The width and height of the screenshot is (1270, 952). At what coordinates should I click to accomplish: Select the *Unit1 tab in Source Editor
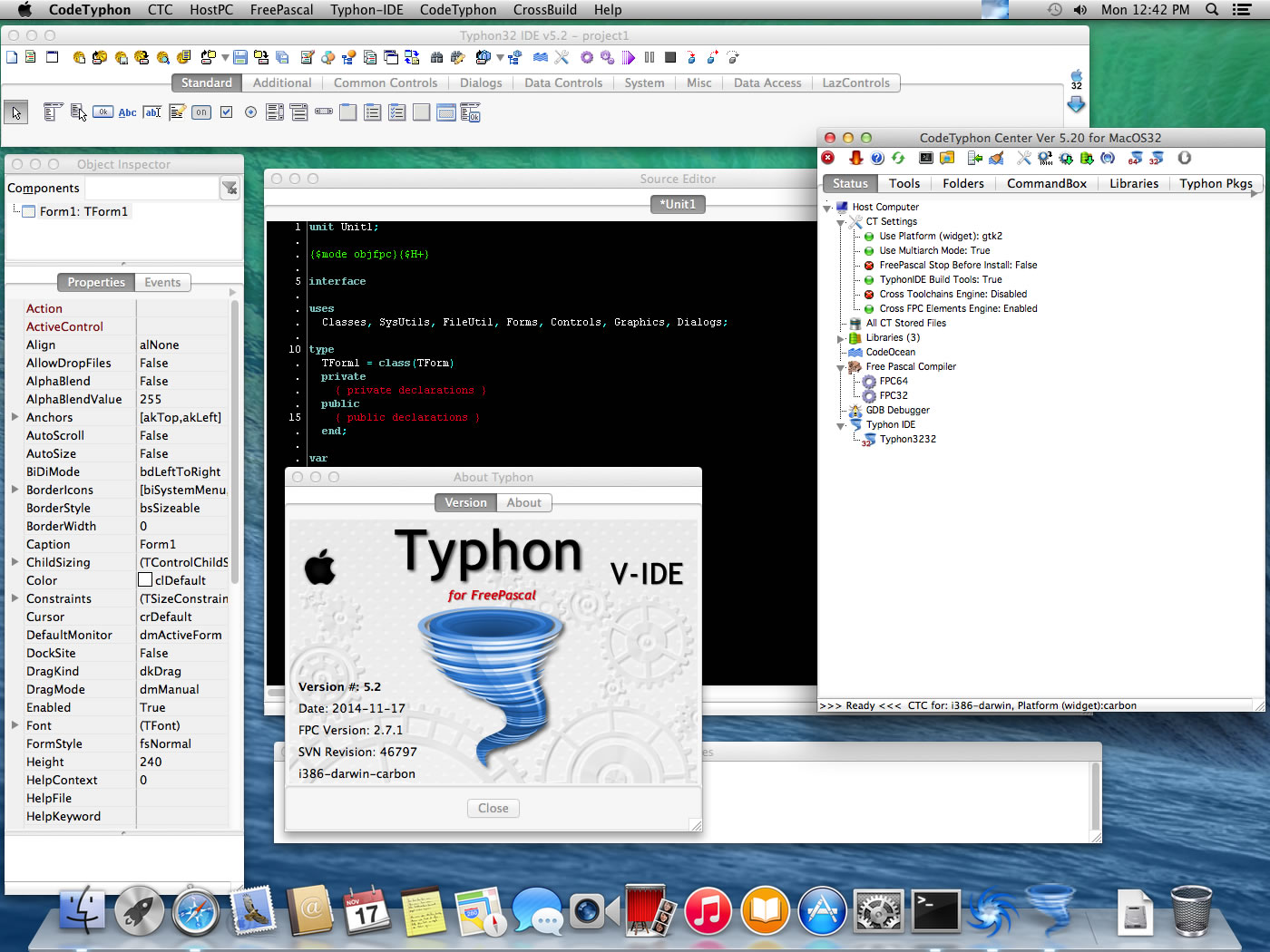point(678,204)
